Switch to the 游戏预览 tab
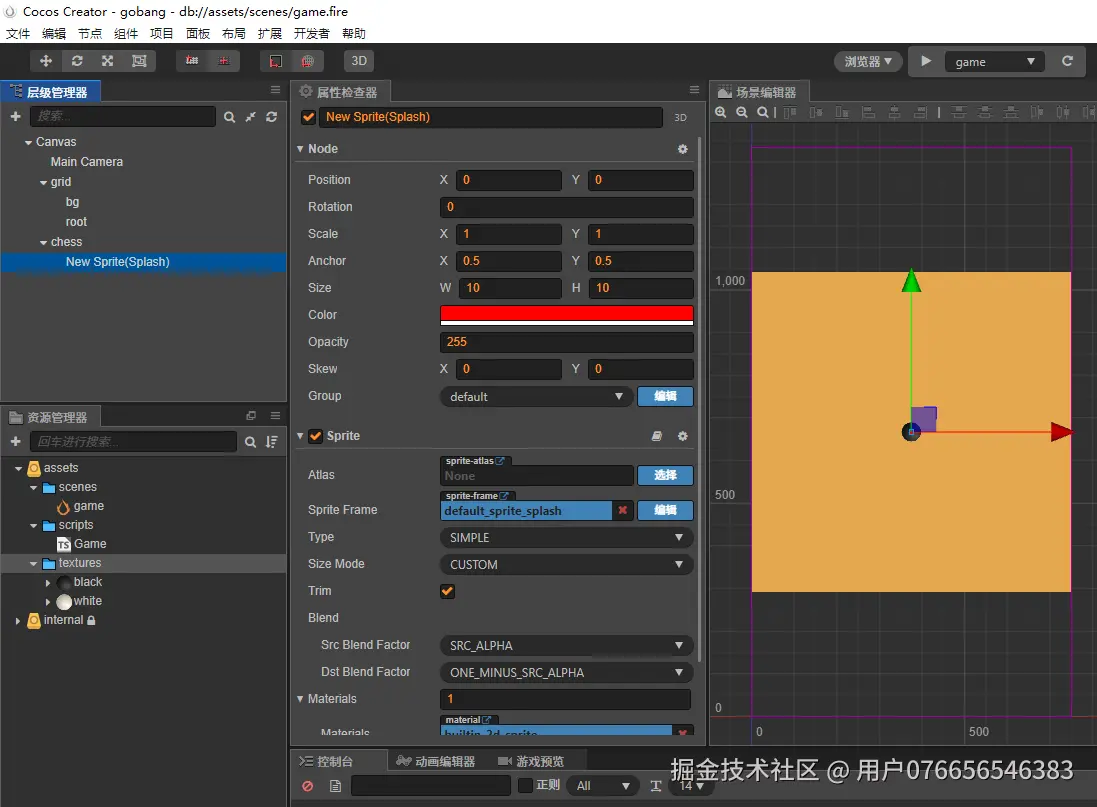The width and height of the screenshot is (1097, 807). tap(531, 762)
